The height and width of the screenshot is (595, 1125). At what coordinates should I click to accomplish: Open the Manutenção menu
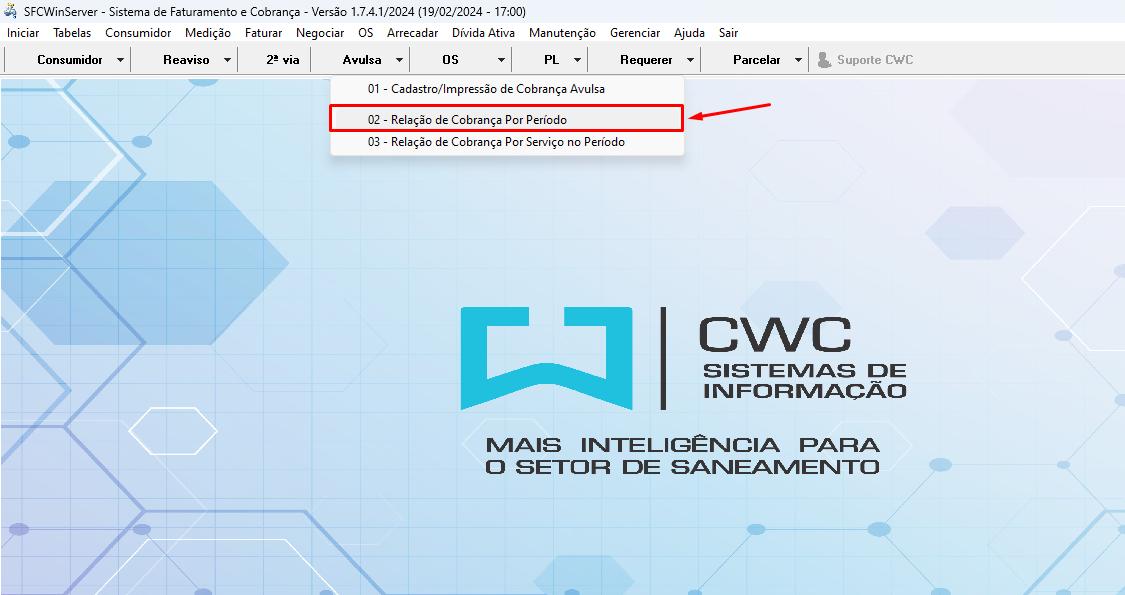(x=562, y=33)
